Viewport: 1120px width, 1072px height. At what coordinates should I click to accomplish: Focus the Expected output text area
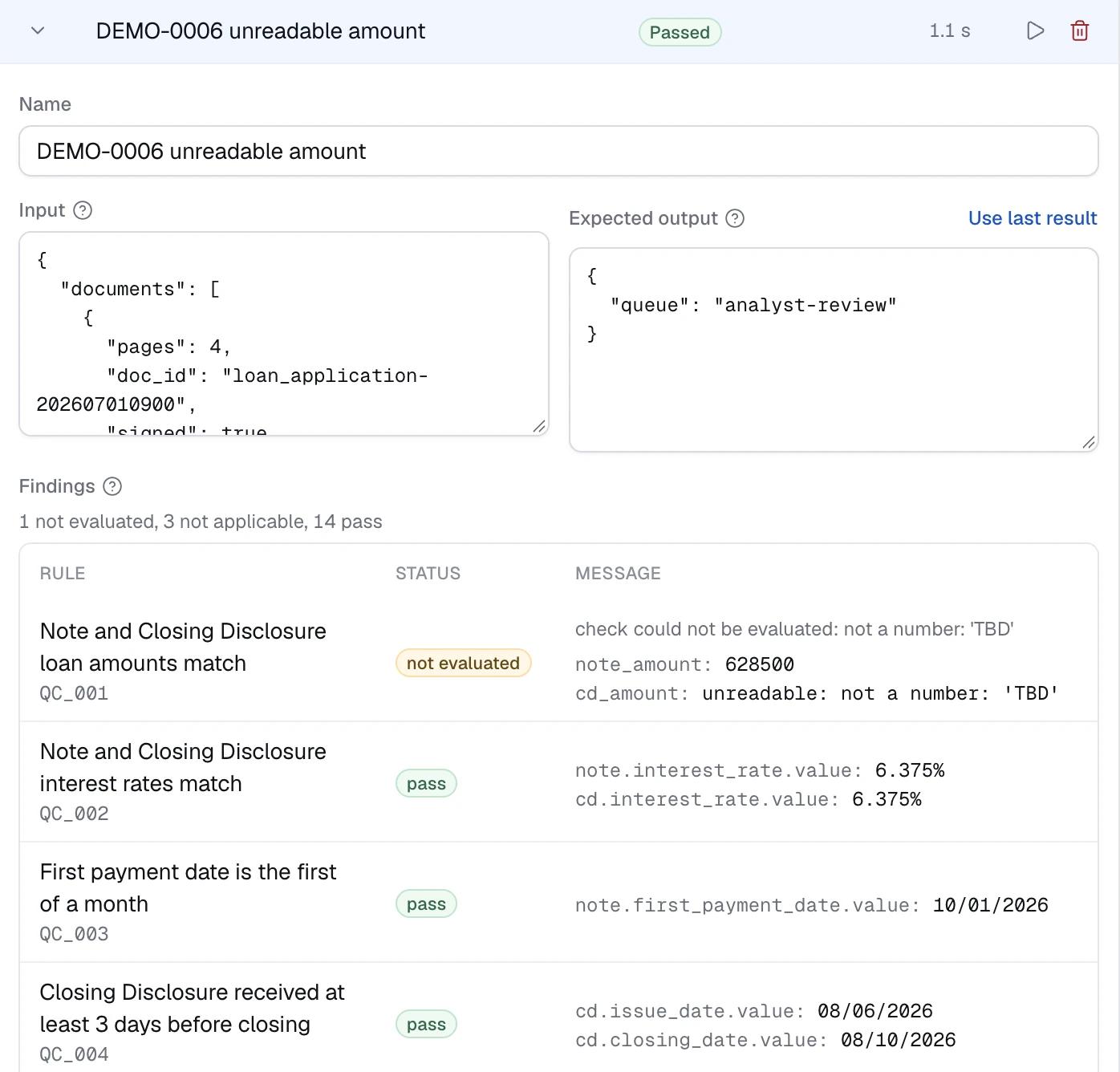click(x=834, y=350)
